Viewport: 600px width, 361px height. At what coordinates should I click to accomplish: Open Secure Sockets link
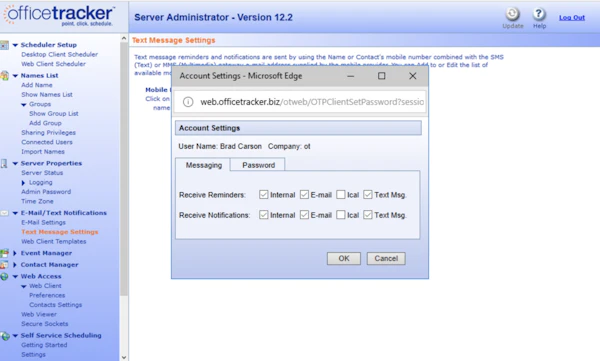pyautogui.click(x=44, y=324)
